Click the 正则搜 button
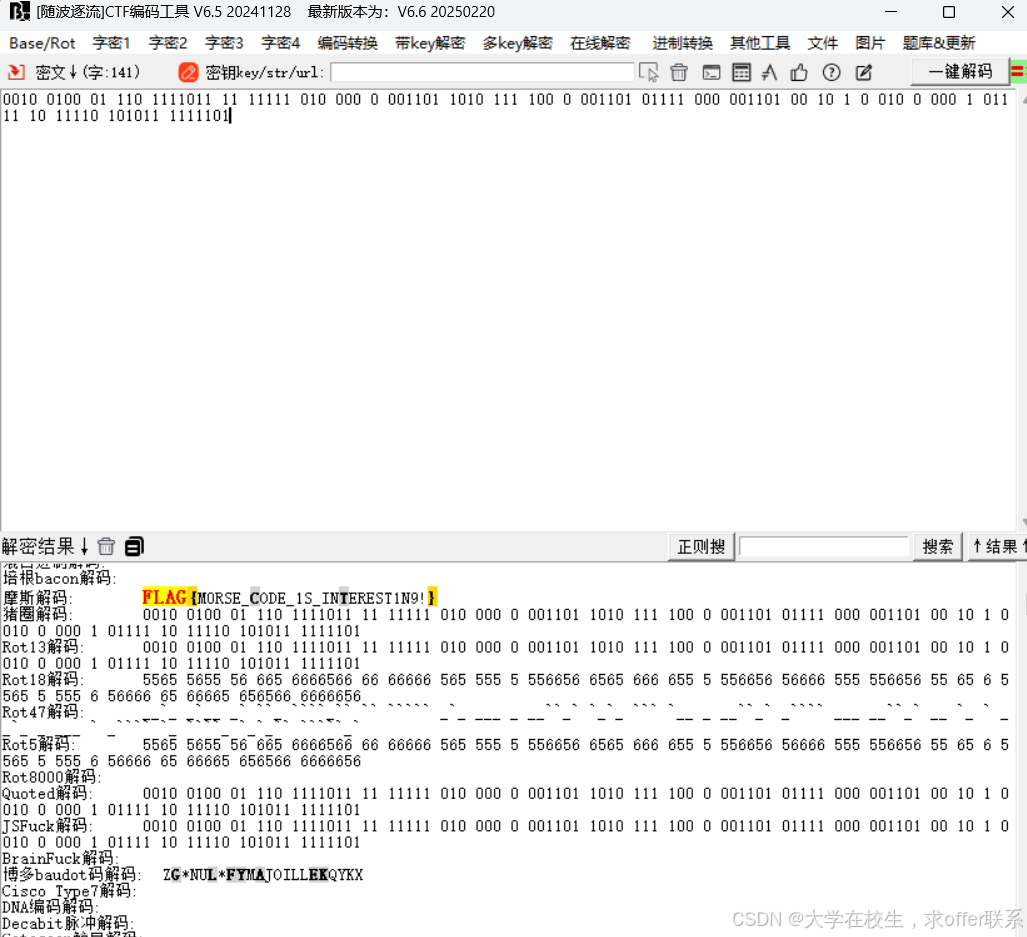 [701, 547]
